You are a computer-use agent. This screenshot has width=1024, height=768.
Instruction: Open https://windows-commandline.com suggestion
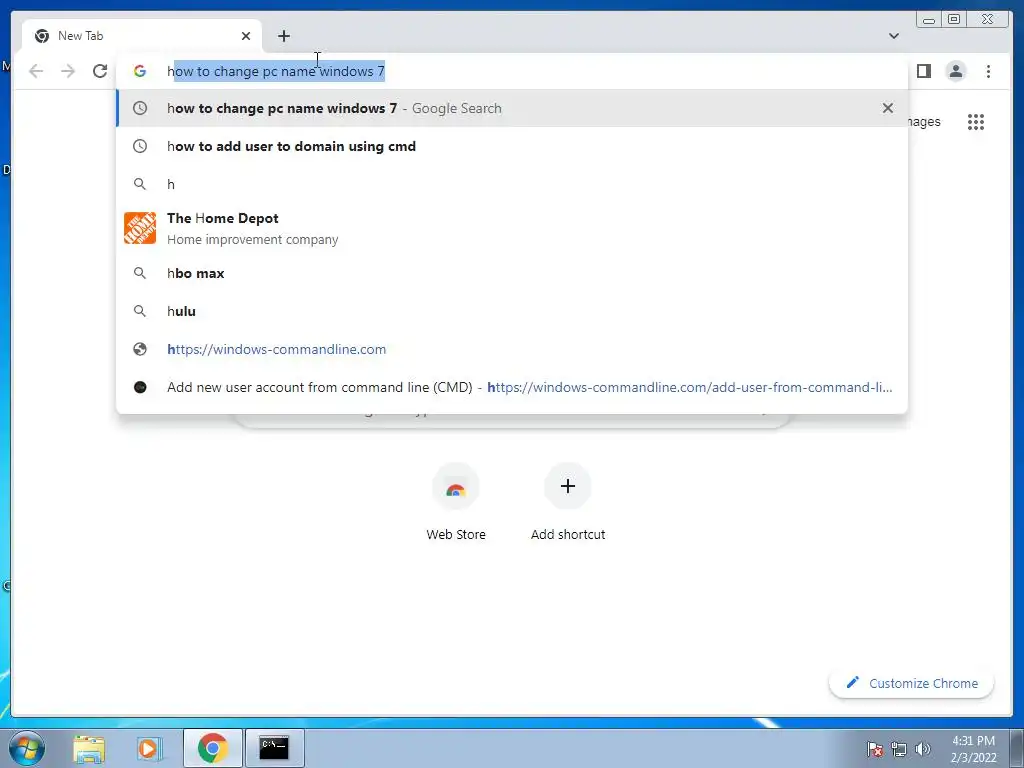pos(511,349)
